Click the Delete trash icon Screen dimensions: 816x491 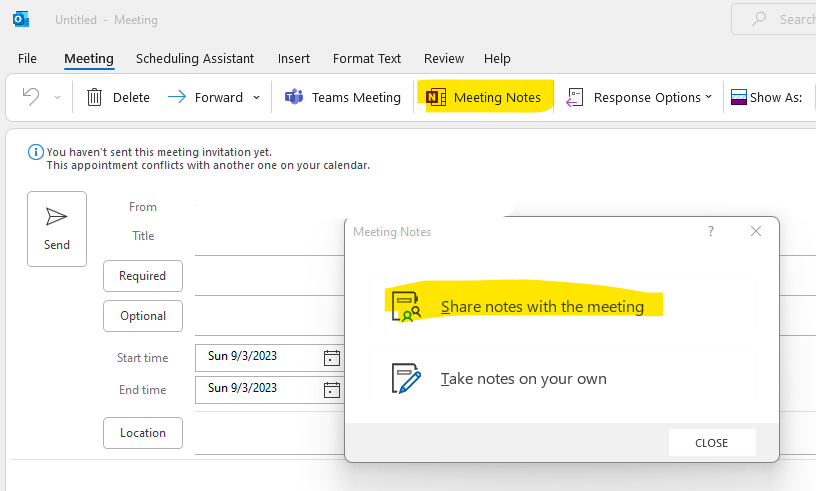[x=94, y=97]
